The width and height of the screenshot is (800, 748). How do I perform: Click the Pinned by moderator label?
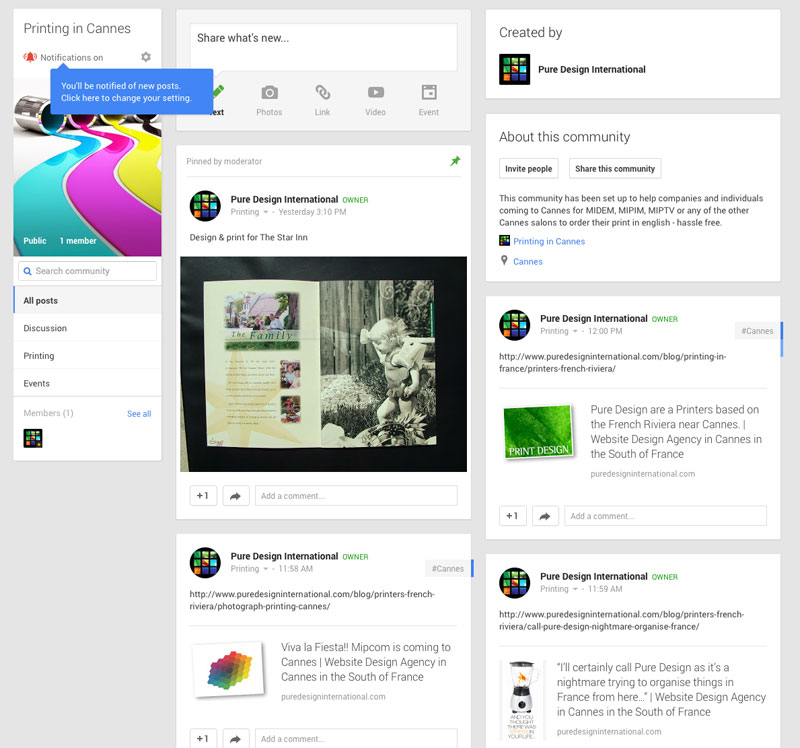(224, 161)
